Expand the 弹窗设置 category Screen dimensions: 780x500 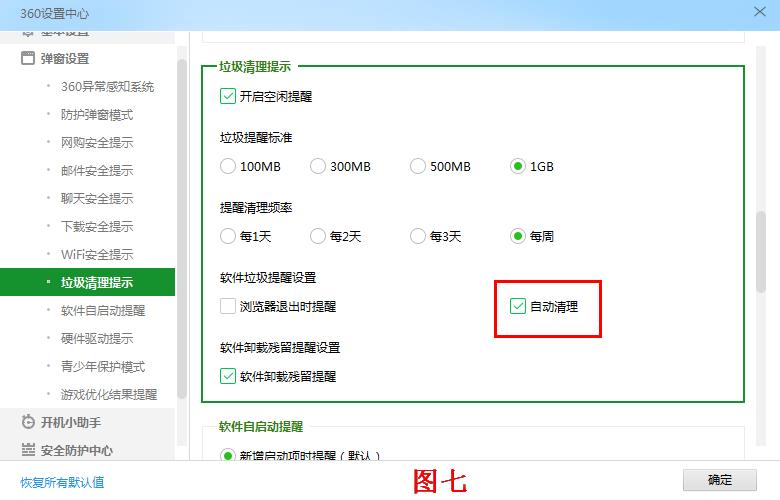pyautogui.click(x=65, y=58)
